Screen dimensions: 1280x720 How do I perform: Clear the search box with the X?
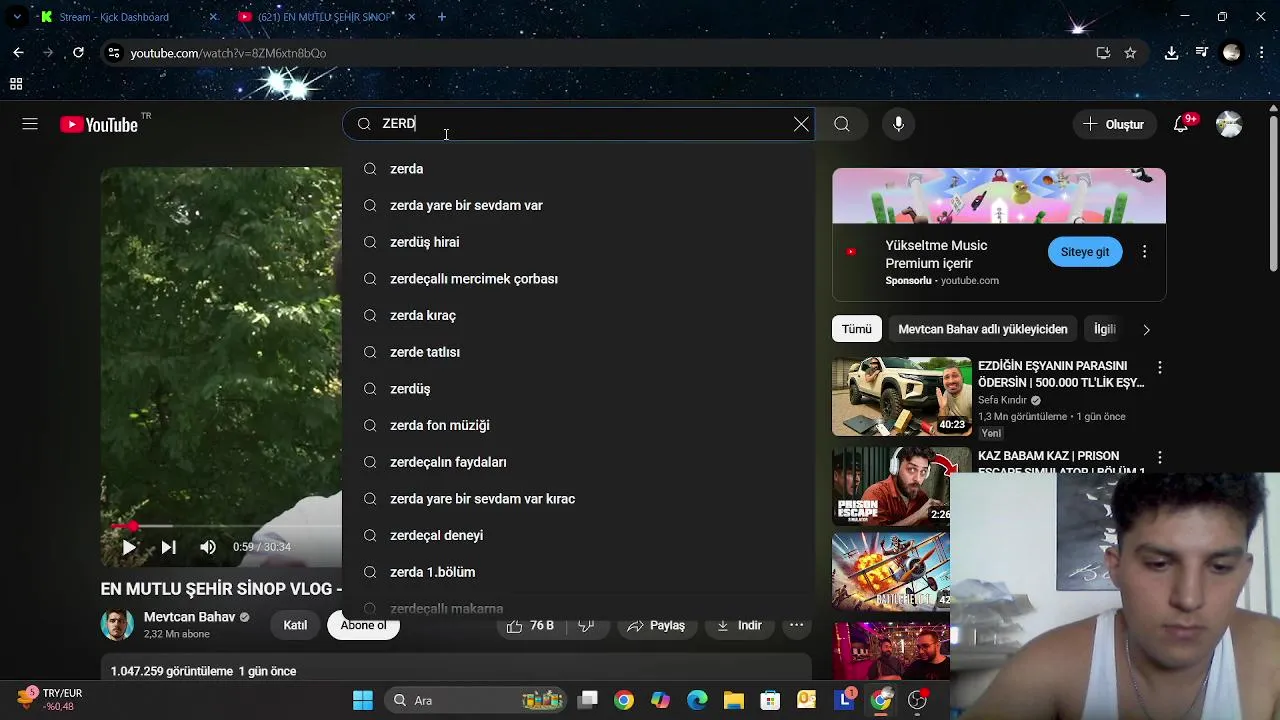[801, 124]
